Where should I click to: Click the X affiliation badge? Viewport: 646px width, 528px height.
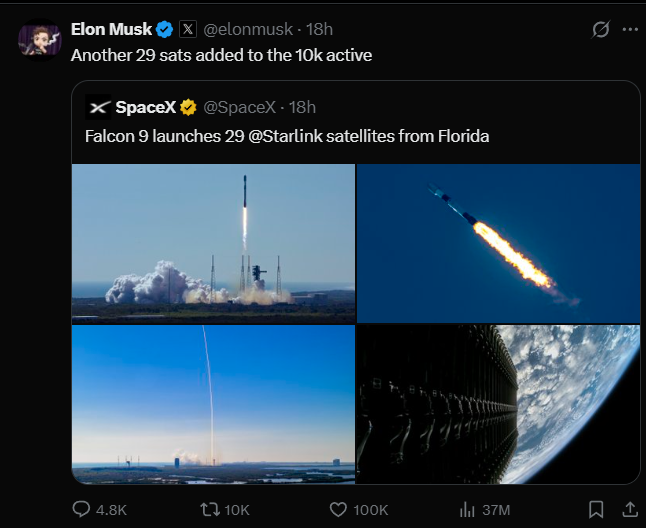click(x=188, y=30)
